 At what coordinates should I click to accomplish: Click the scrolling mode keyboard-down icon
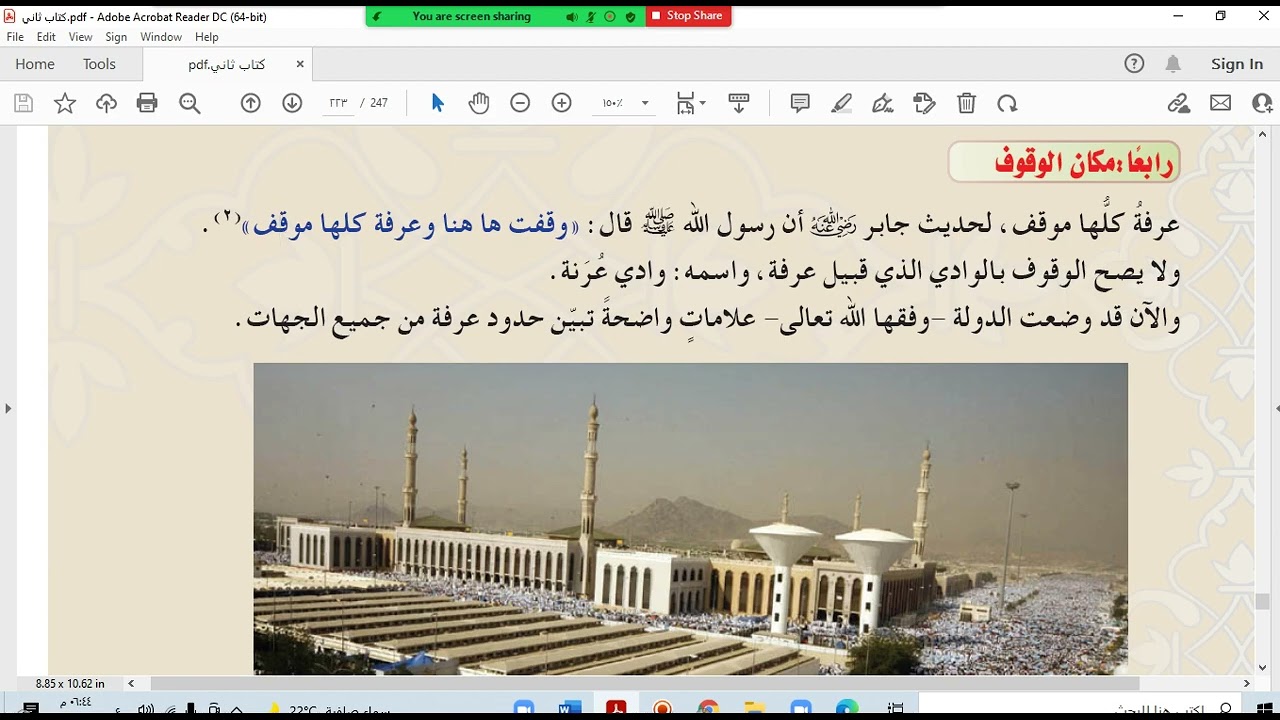coord(739,103)
